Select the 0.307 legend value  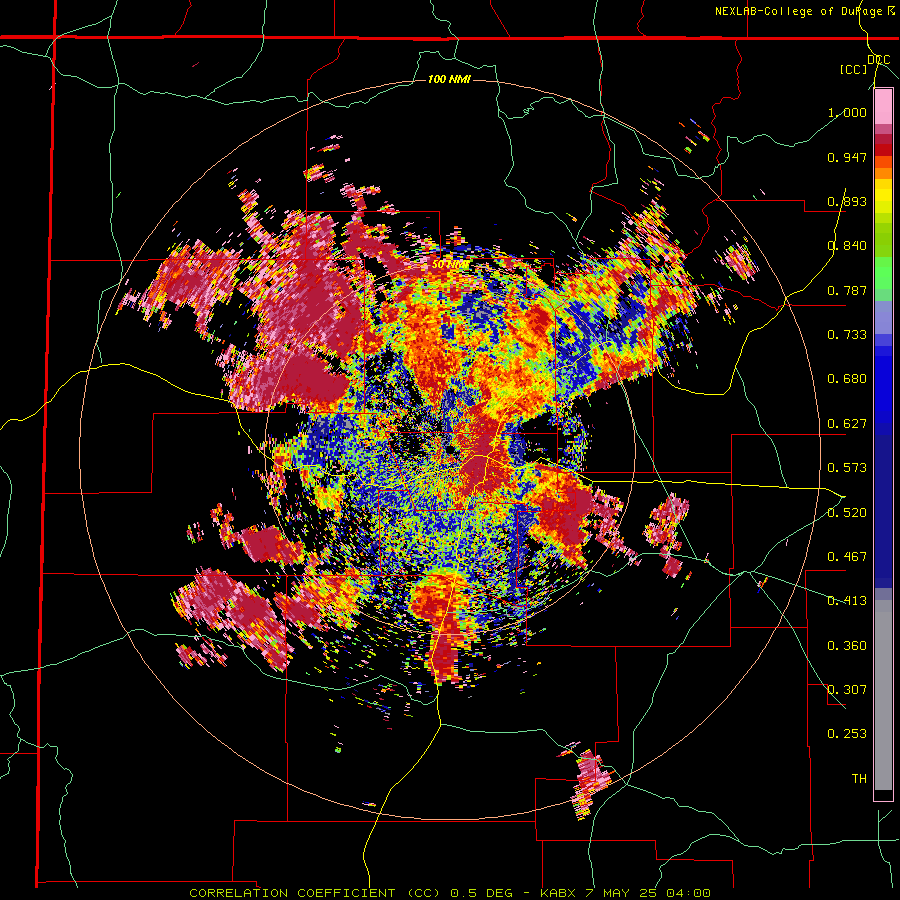click(847, 690)
